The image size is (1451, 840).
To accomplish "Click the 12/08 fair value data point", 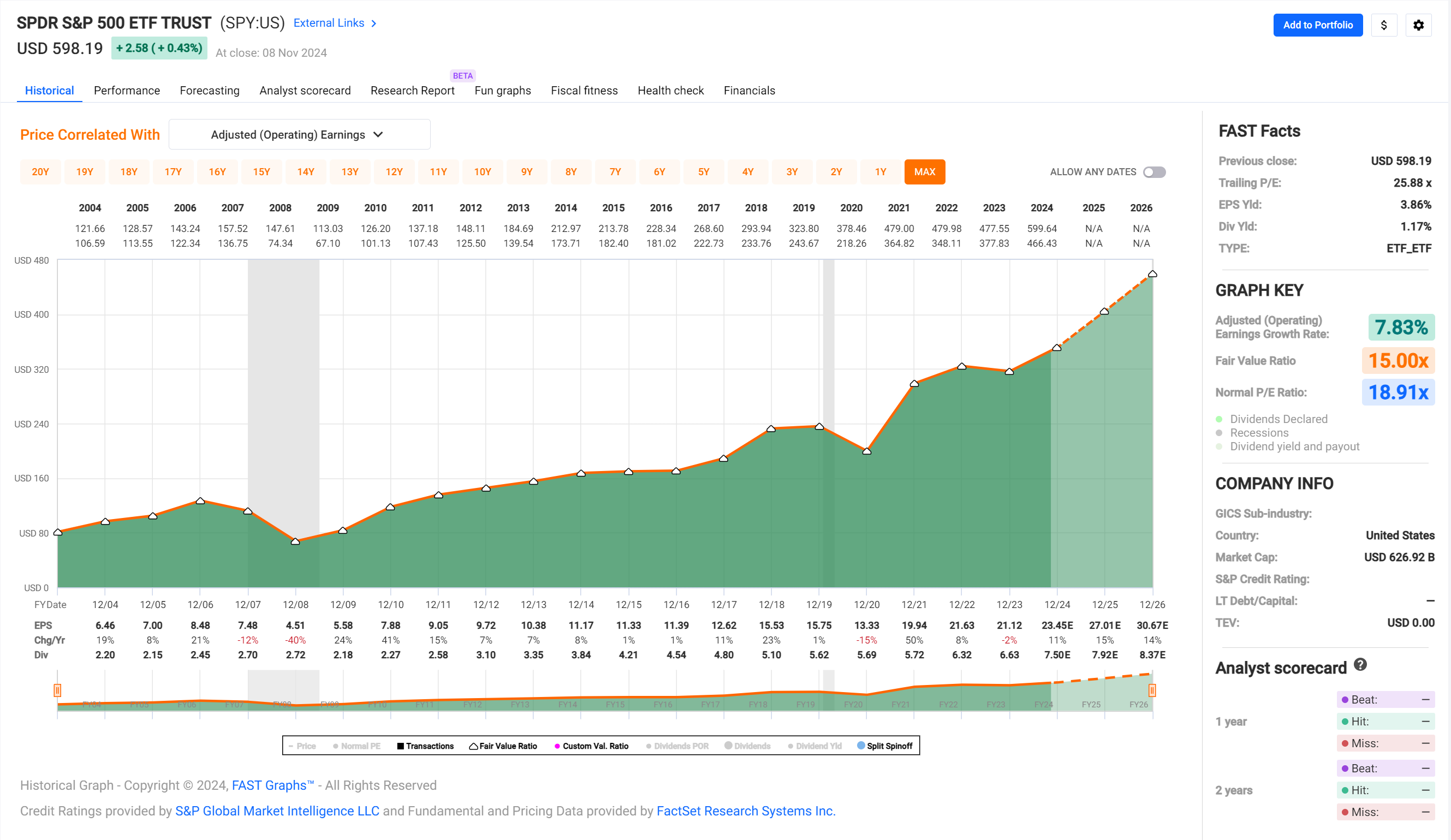I will [295, 542].
